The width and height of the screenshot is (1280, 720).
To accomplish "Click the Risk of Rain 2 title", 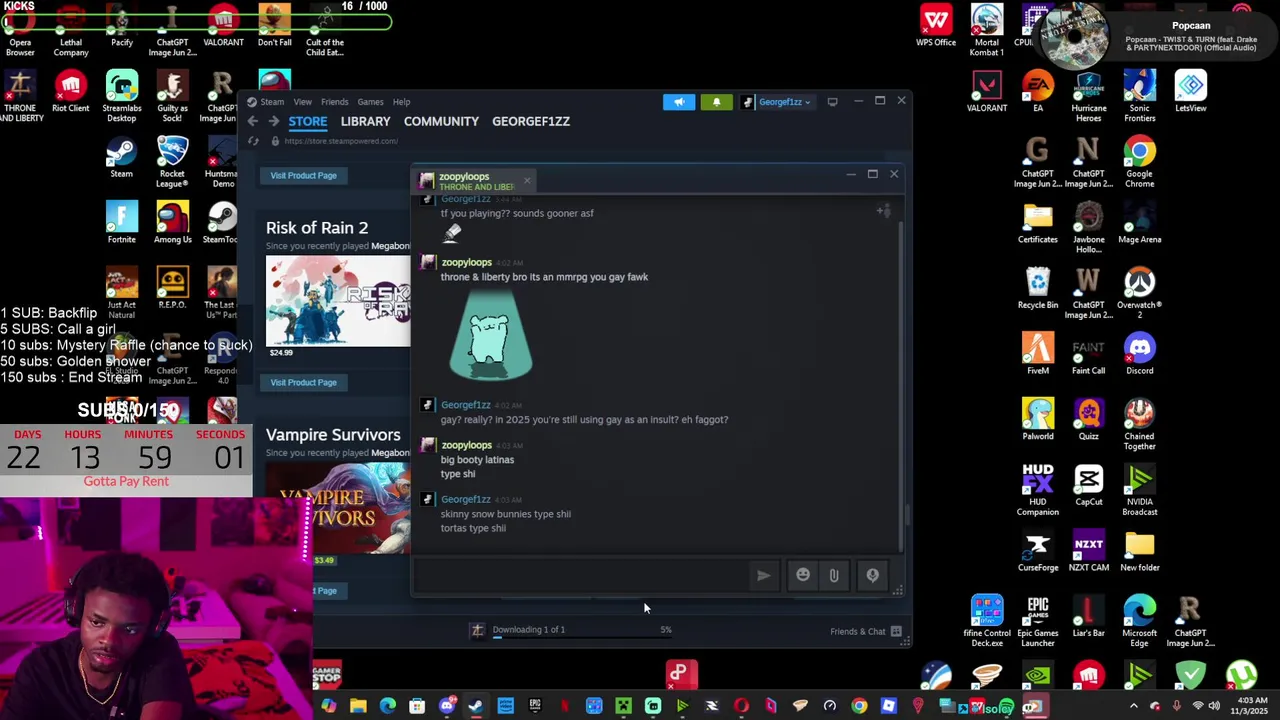I will point(317,228).
